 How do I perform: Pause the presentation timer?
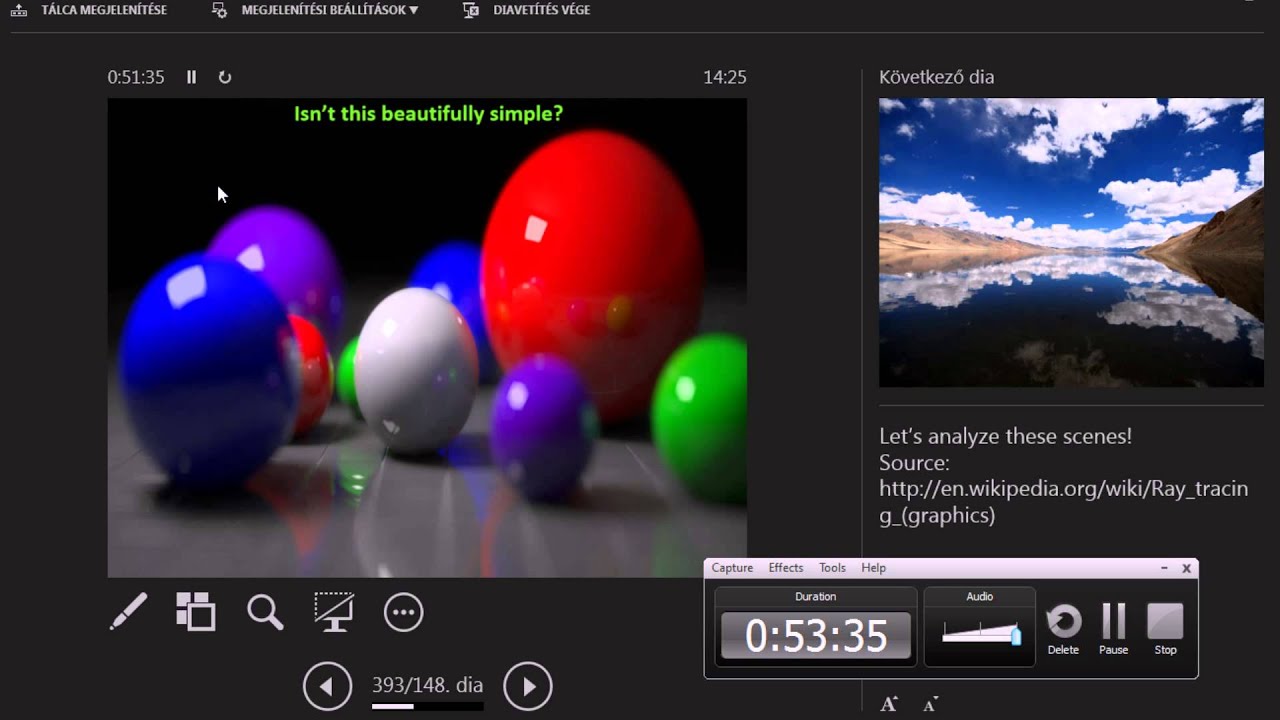(191, 77)
